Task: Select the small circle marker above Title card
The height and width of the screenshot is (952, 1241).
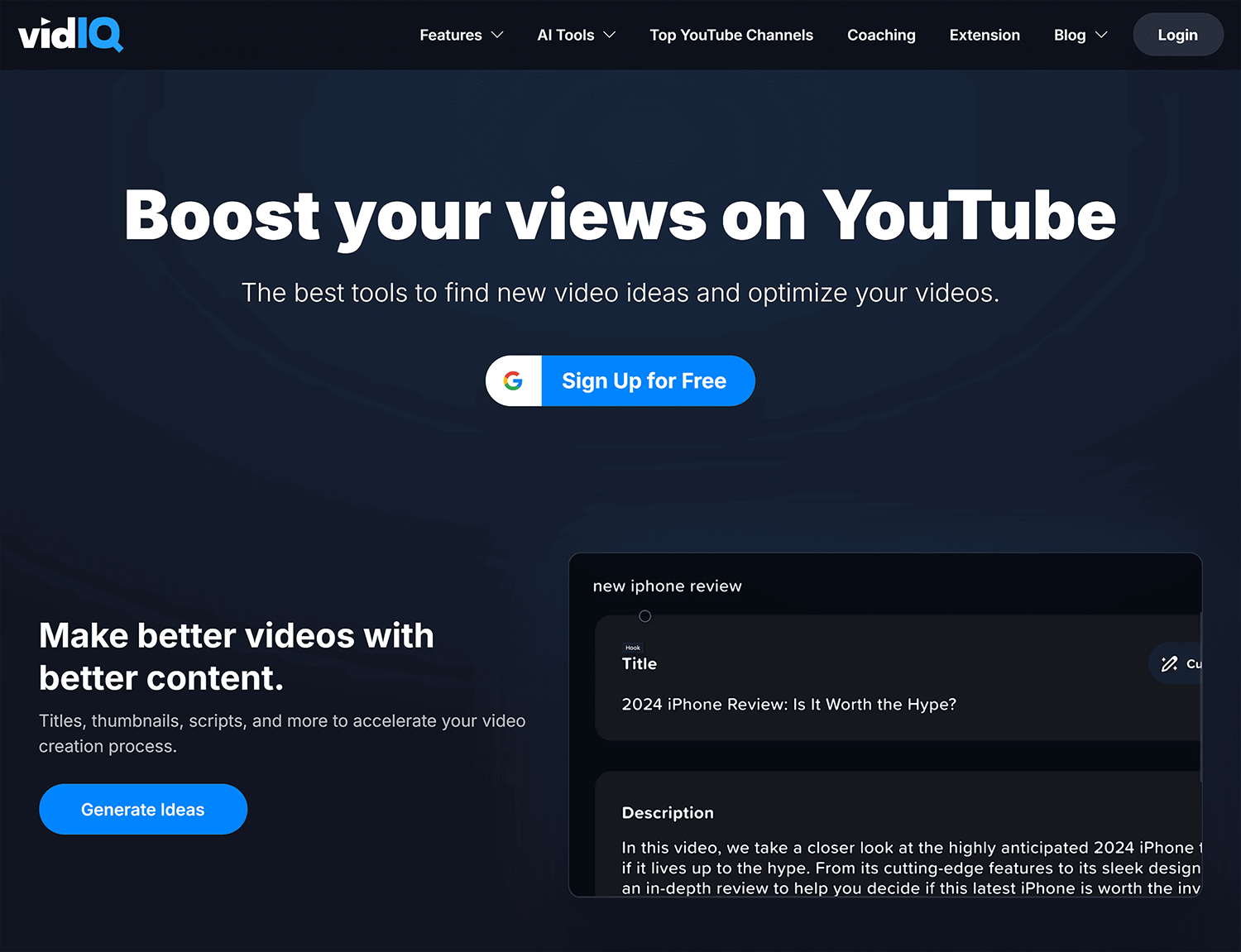Action: (x=645, y=616)
